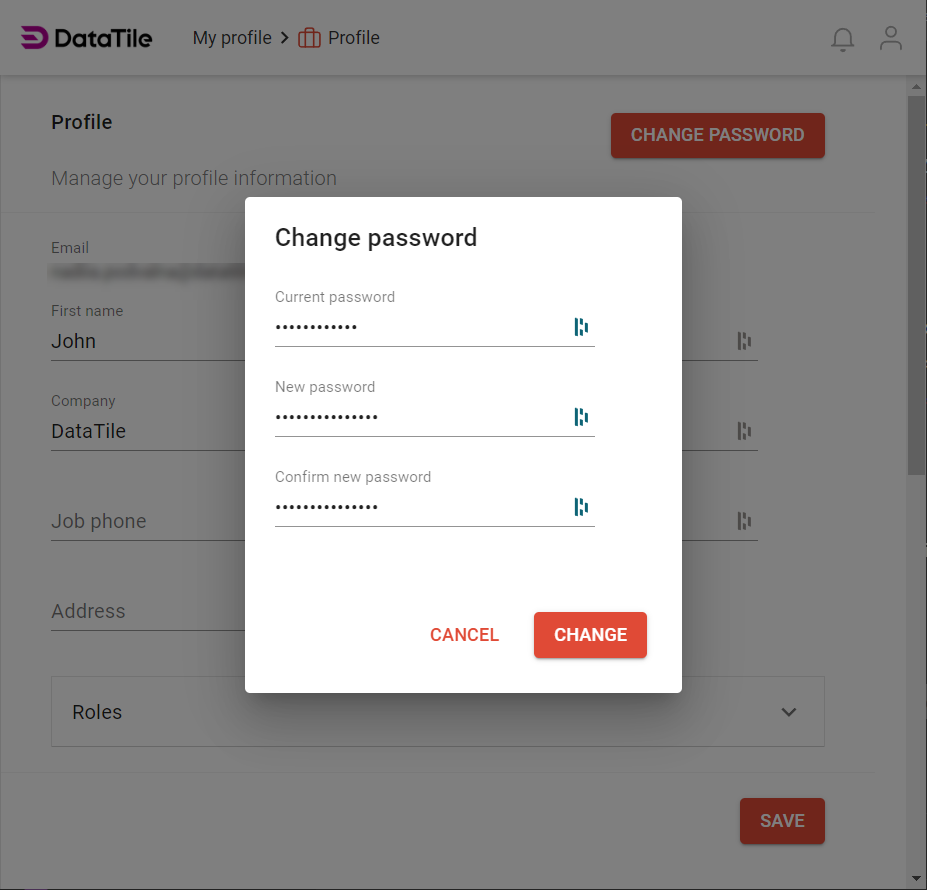The height and width of the screenshot is (890, 927).
Task: Click the DataTile logo
Action: (87, 38)
